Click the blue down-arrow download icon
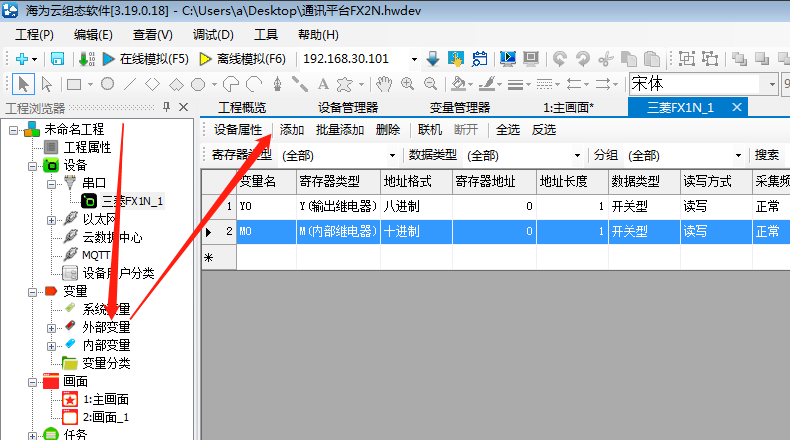The width and height of the screenshot is (790, 440). pos(432,59)
